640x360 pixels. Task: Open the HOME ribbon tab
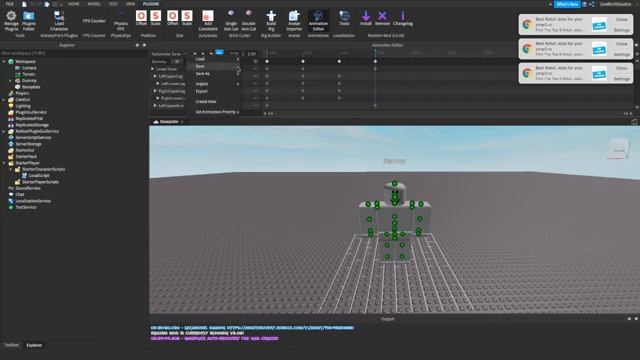coord(74,4)
